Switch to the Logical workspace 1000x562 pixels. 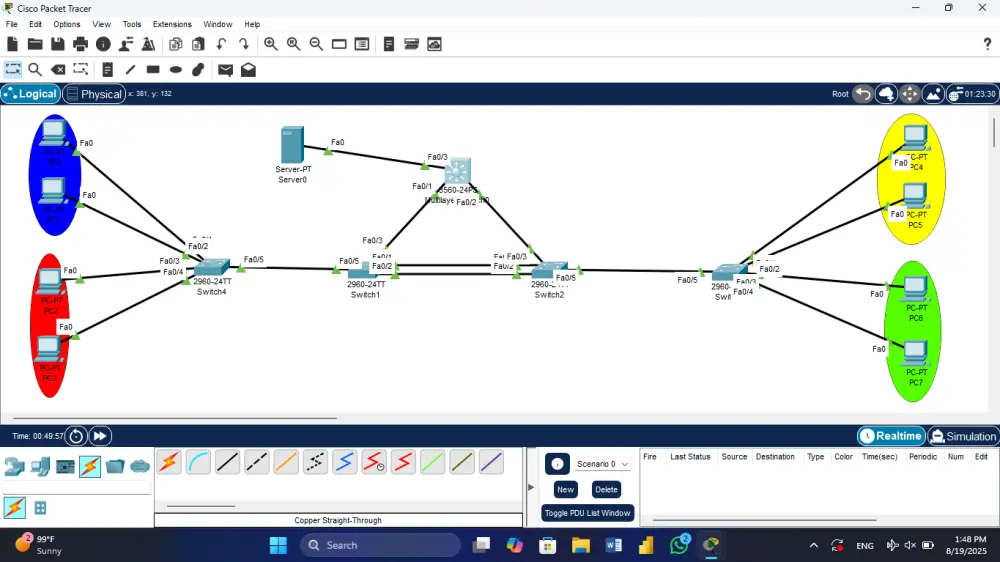click(30, 94)
